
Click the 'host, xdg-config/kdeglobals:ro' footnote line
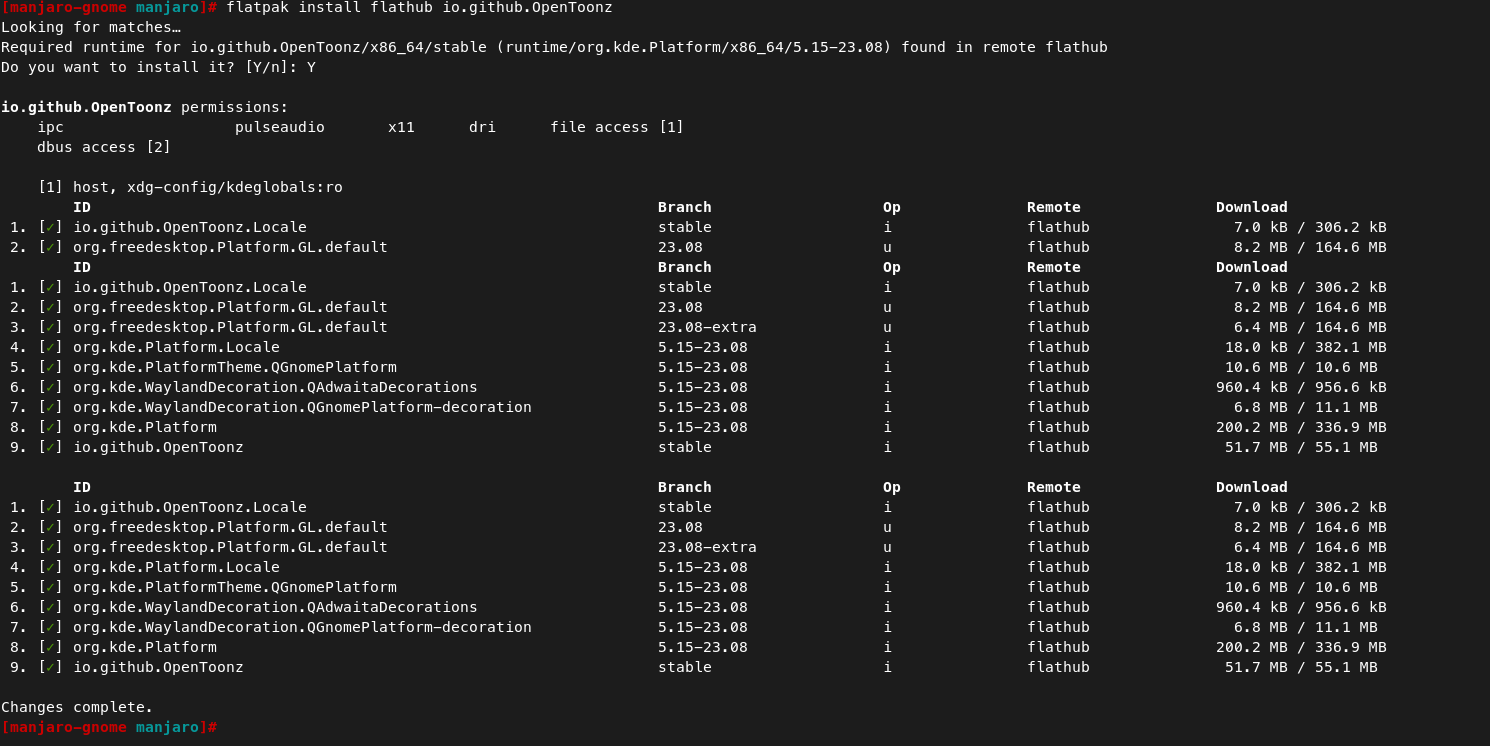tap(207, 187)
